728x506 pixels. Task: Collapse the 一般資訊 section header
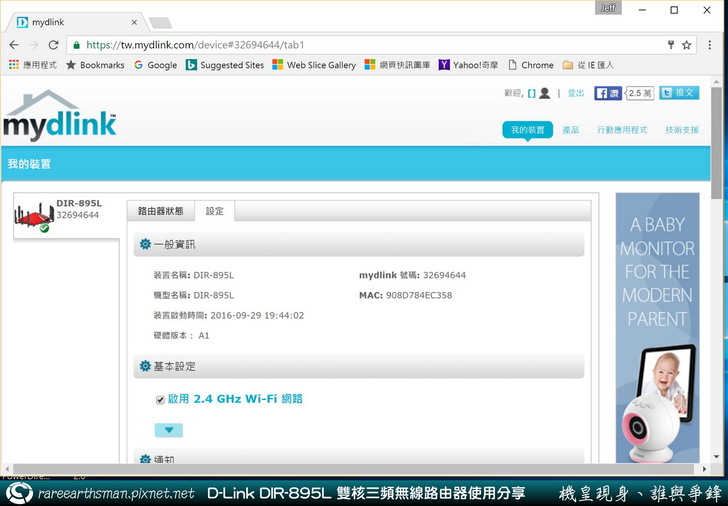(359, 244)
